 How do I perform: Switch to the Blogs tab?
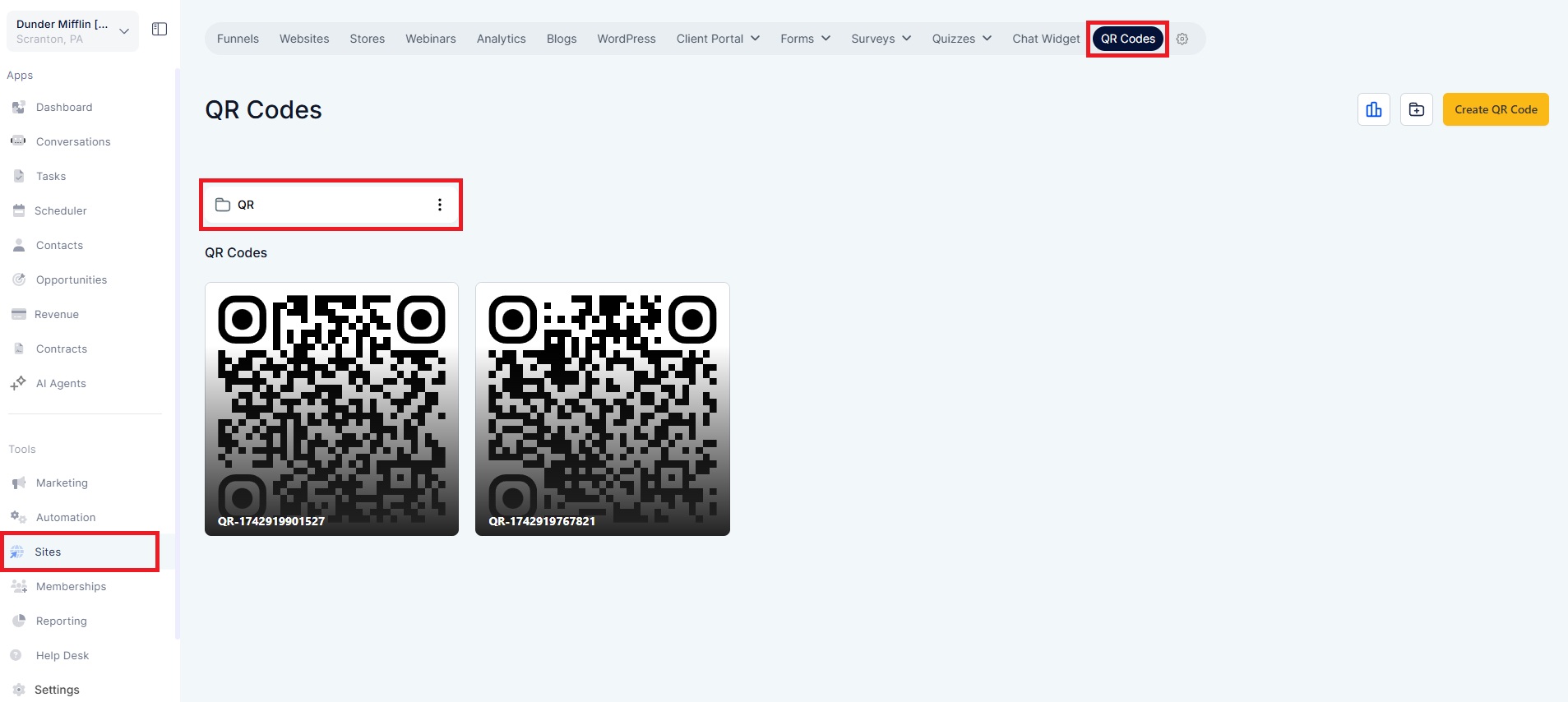[x=562, y=39]
